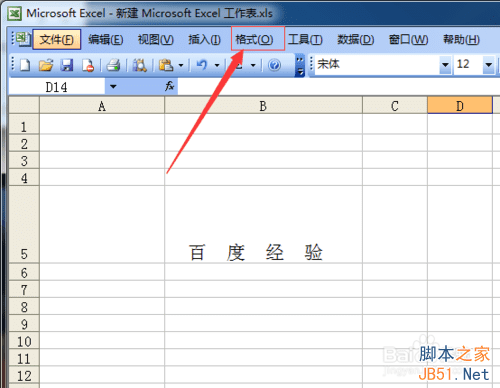500x388 pixels.
Task: Expand the Undo history dropdown arrow
Action: click(x=217, y=65)
